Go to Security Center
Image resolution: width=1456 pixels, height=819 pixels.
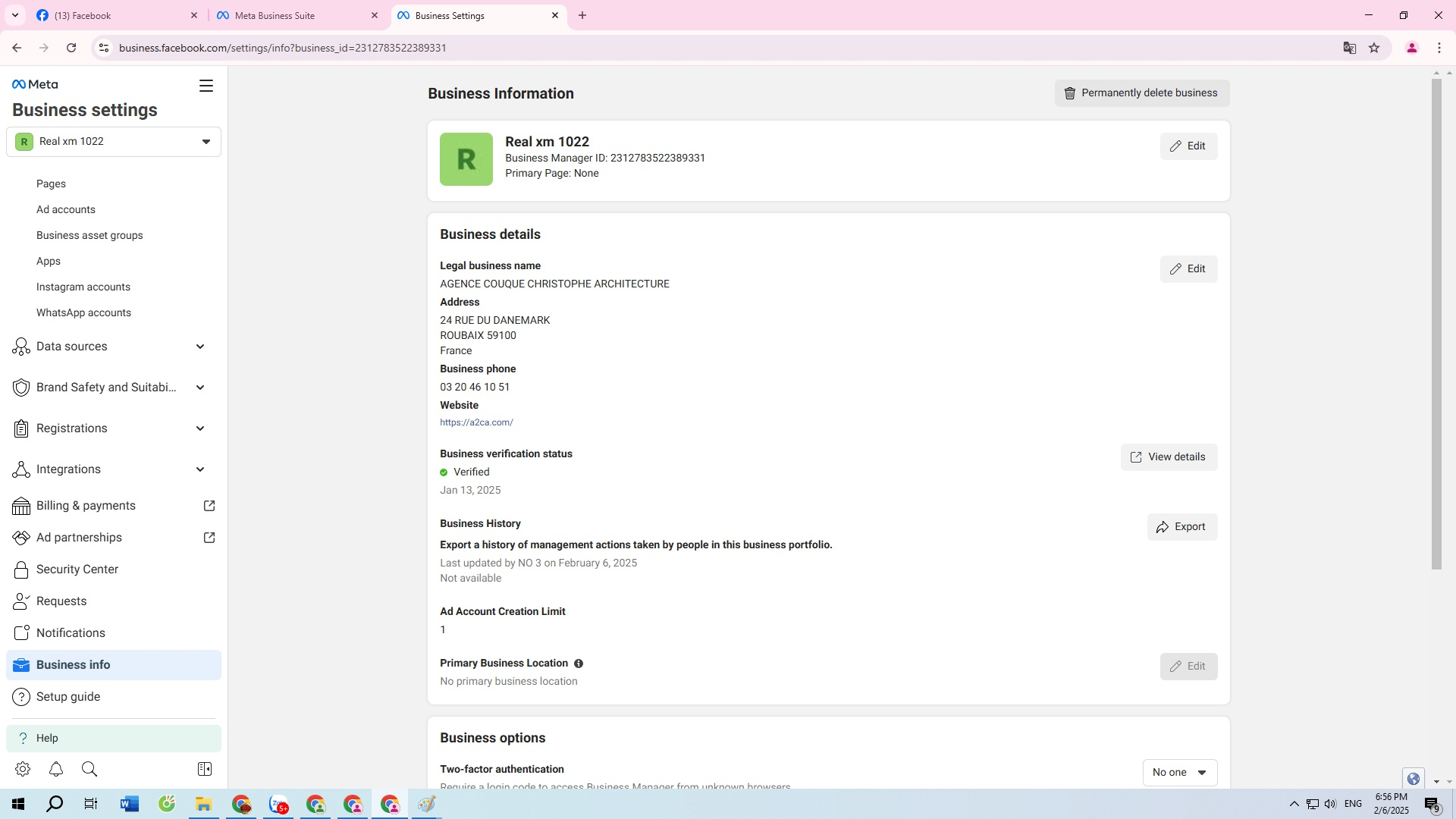coord(114,570)
